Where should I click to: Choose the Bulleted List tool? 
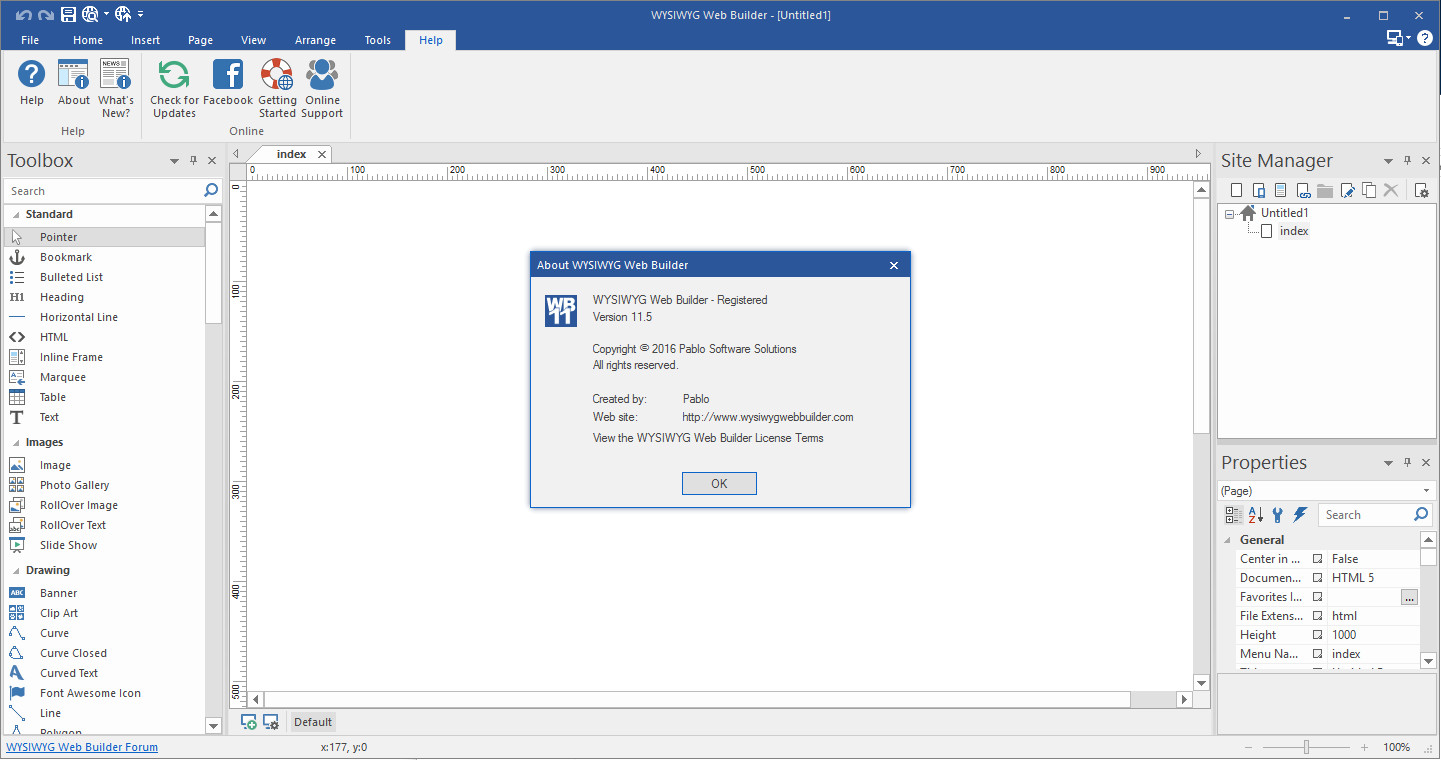click(104, 277)
